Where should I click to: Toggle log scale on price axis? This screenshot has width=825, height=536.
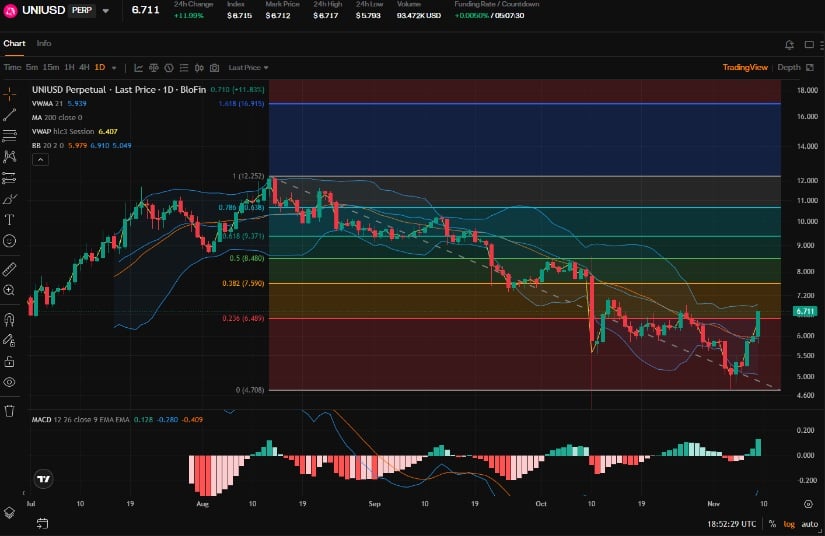tap(788, 525)
